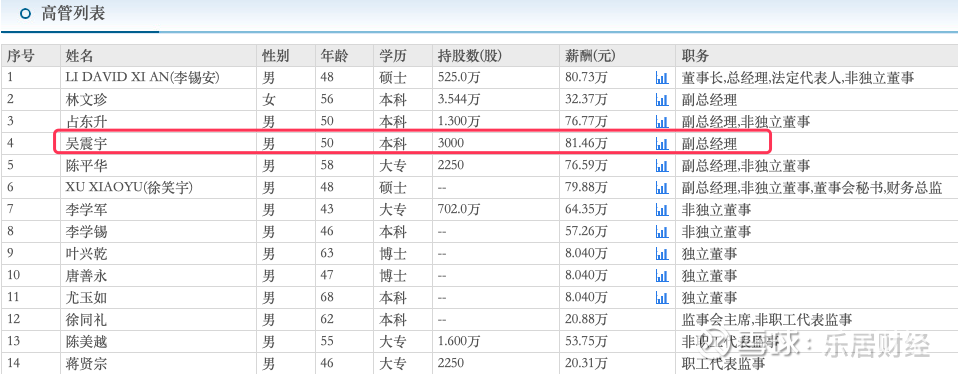Click salary value 32.37万
Viewport: 958px width, 374px height.
point(587,100)
